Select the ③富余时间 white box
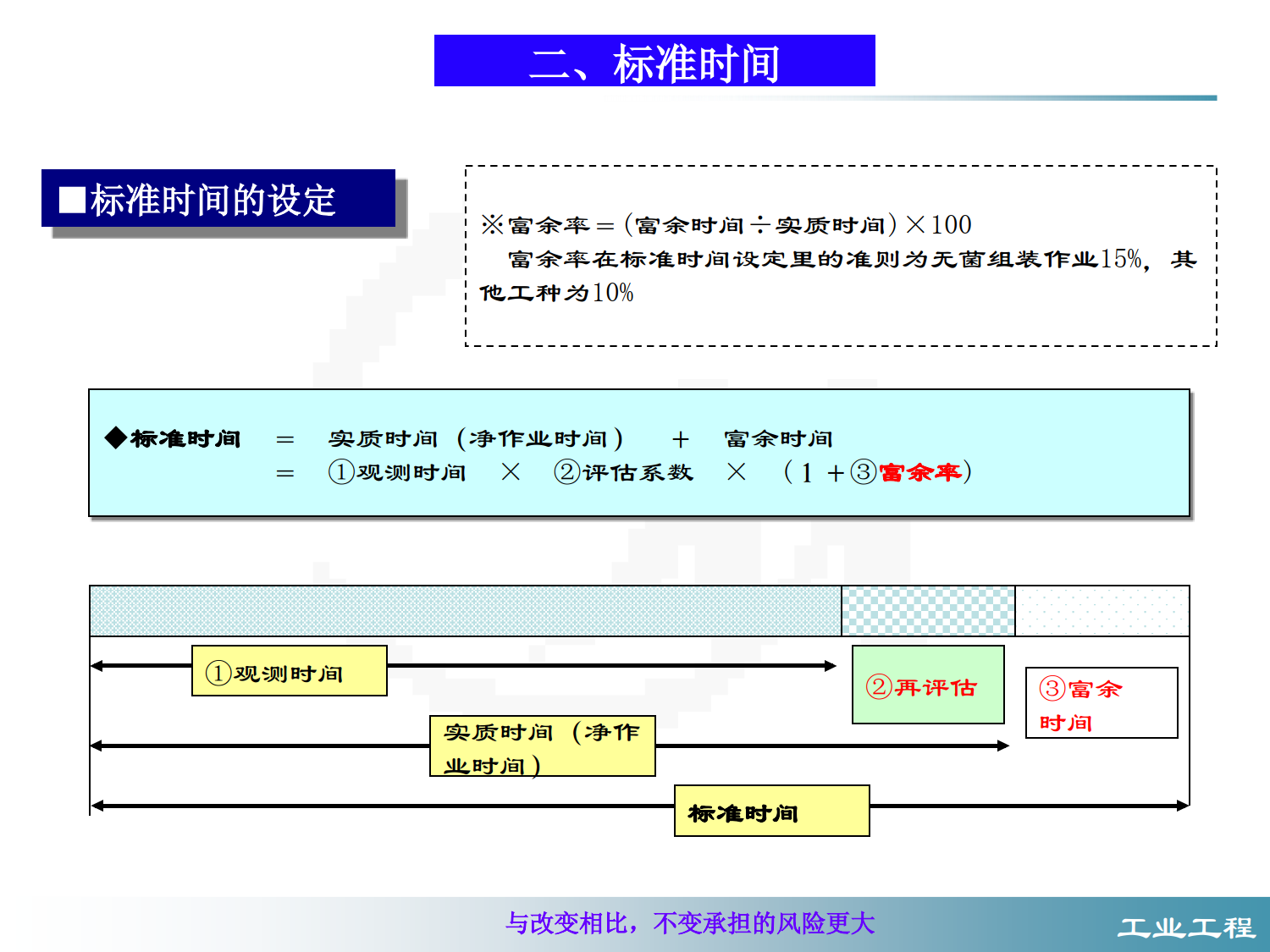This screenshot has height=952, width=1270. pos(1102,703)
